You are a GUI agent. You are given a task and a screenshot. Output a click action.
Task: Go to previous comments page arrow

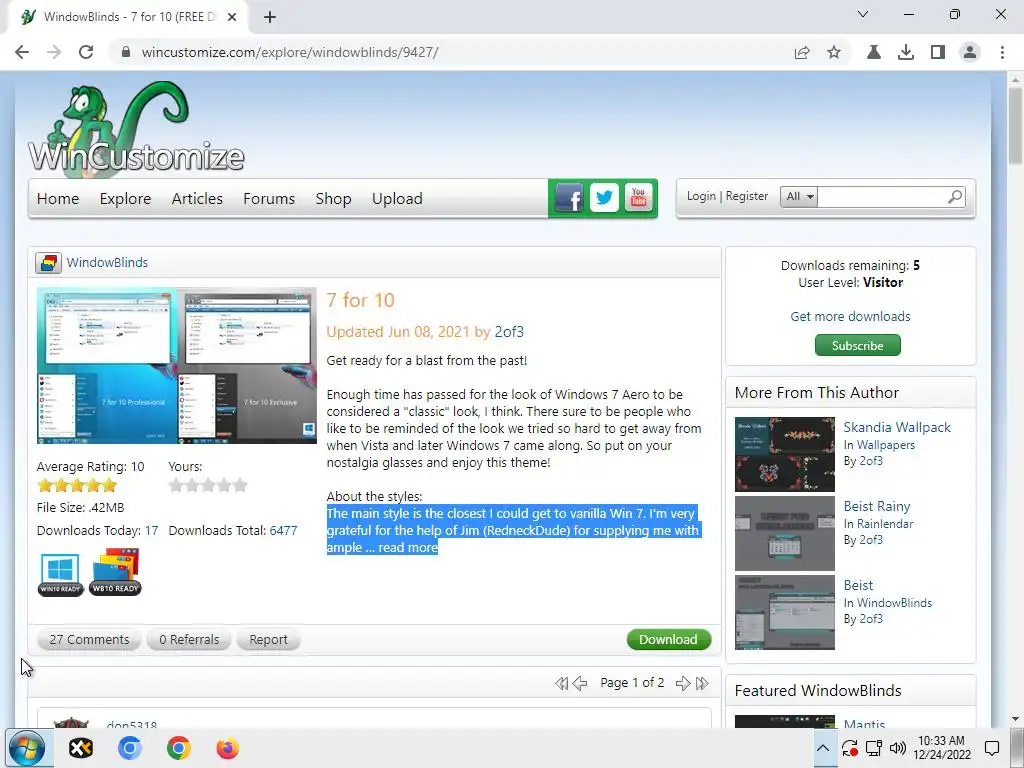(580, 683)
